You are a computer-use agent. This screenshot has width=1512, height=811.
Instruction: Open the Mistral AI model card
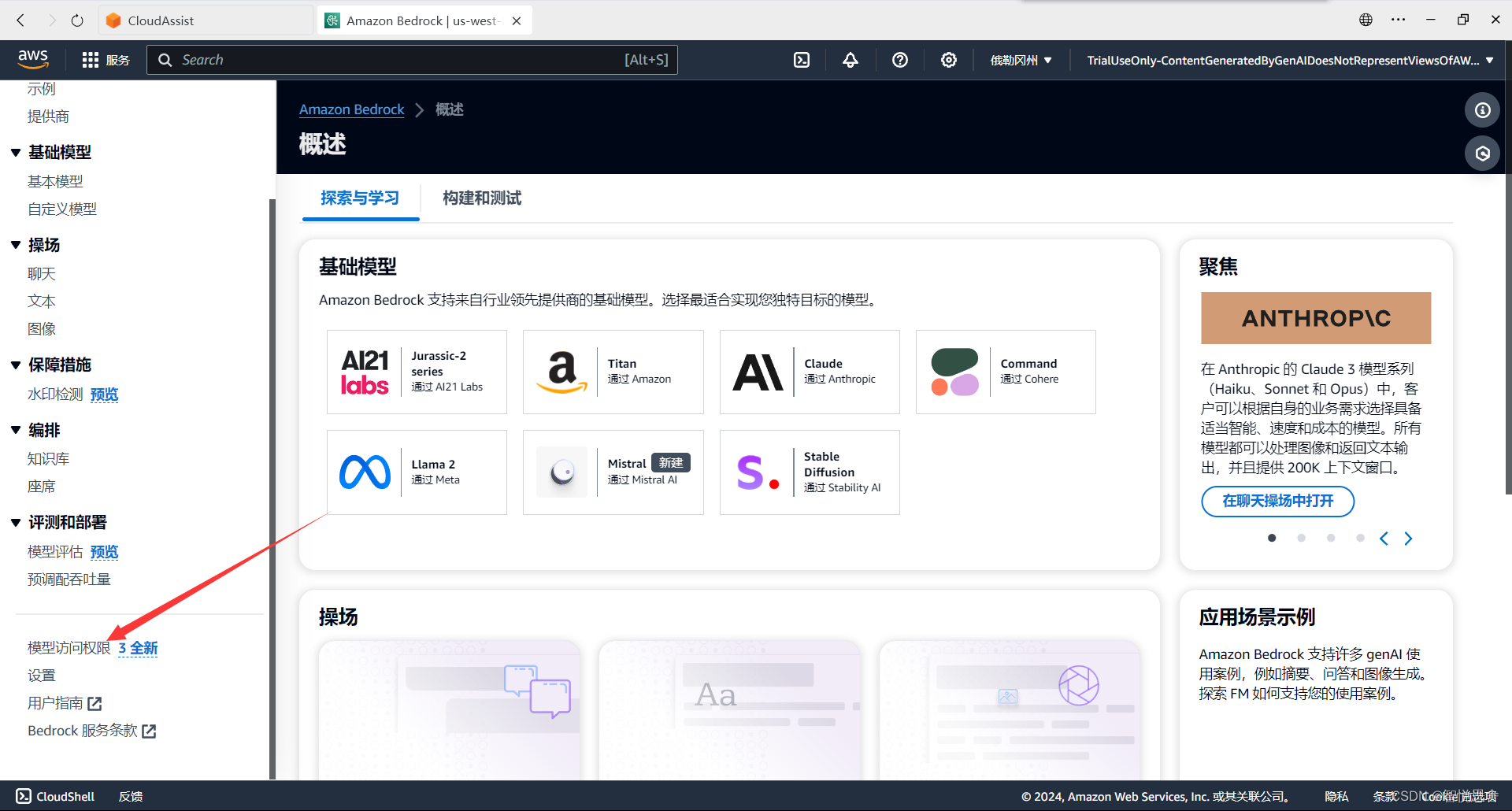[x=613, y=472]
